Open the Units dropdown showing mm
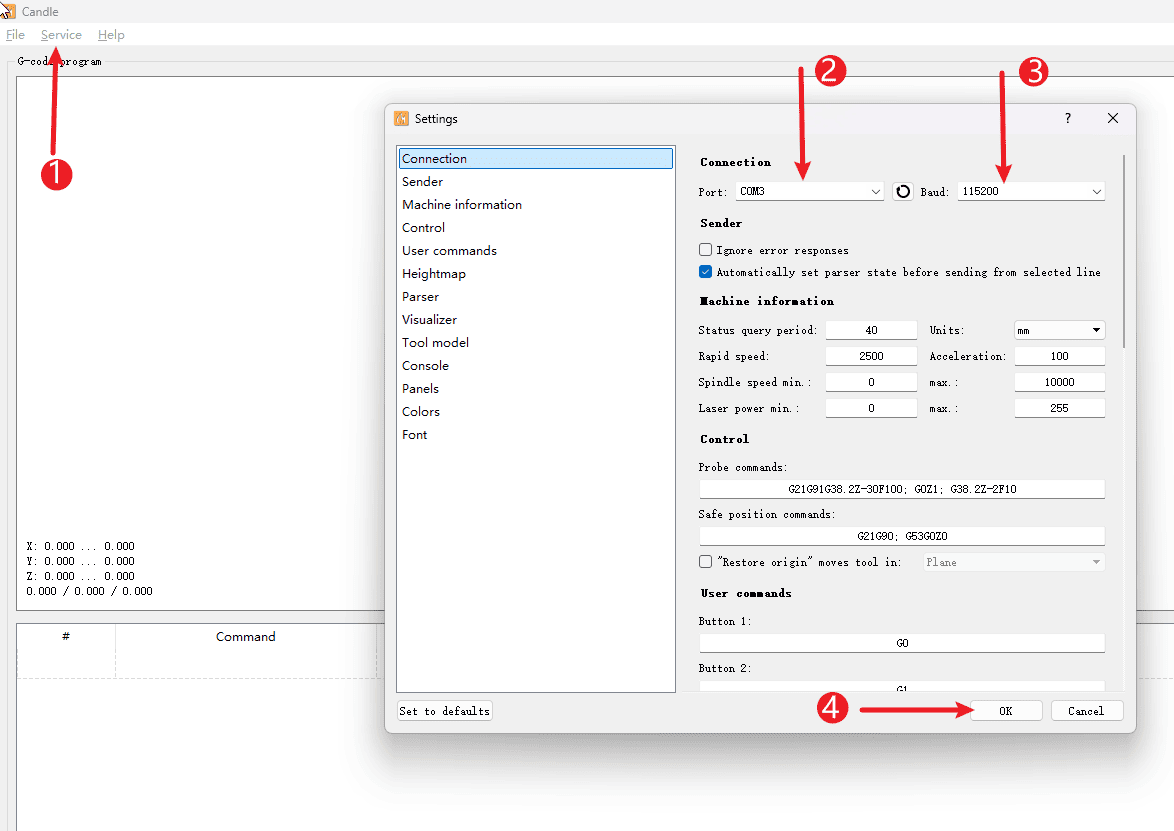Image resolution: width=1174 pixels, height=831 pixels. coord(1059,329)
